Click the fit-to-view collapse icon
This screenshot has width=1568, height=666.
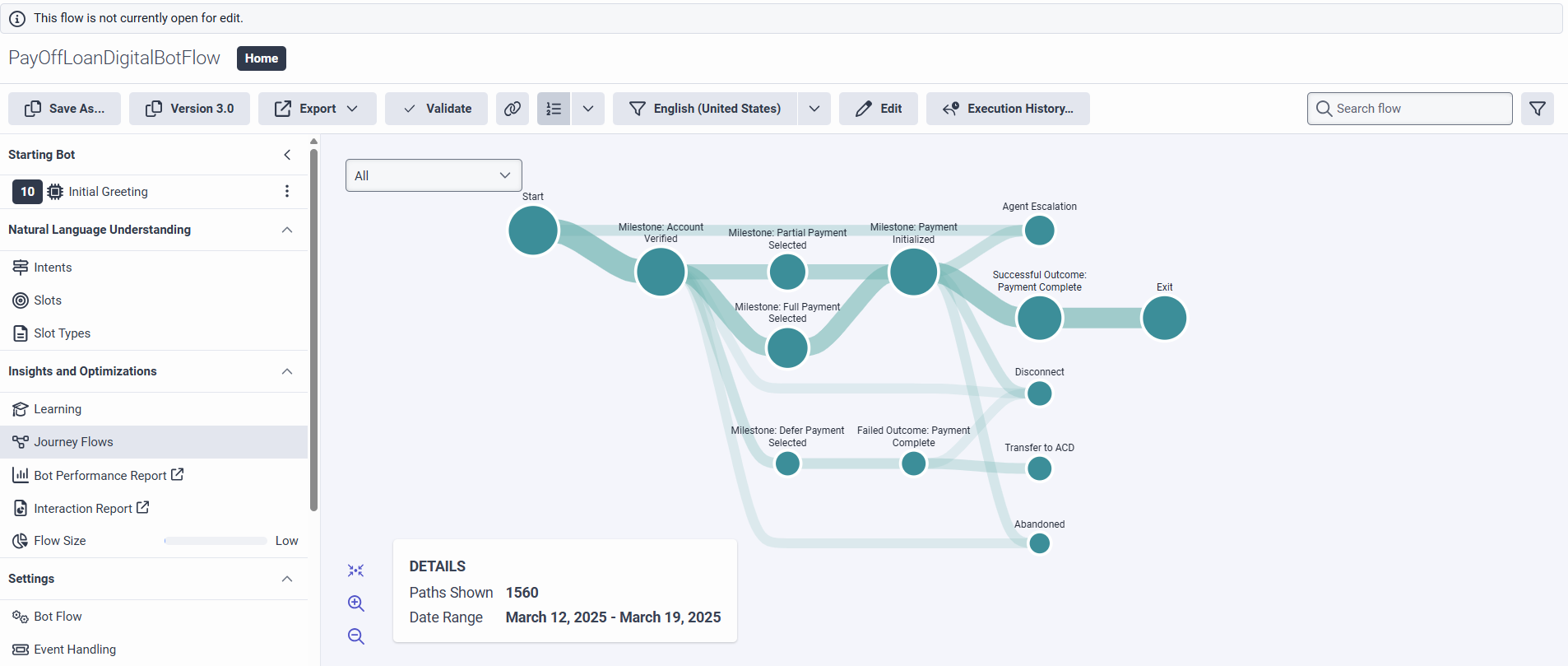click(355, 571)
